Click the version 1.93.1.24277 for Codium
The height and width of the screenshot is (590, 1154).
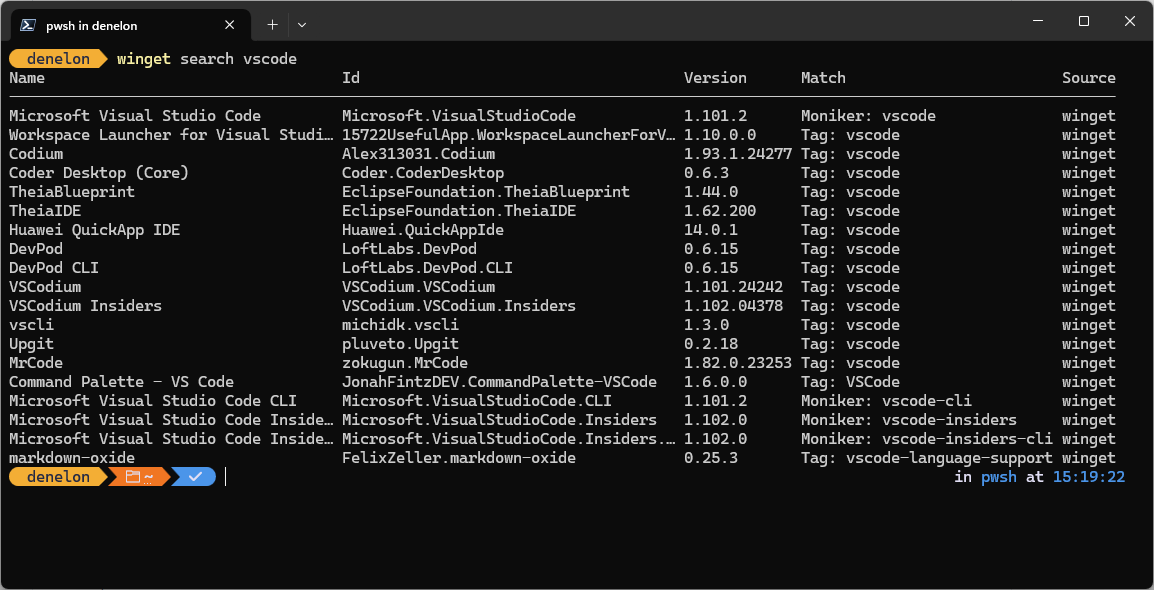(x=737, y=153)
